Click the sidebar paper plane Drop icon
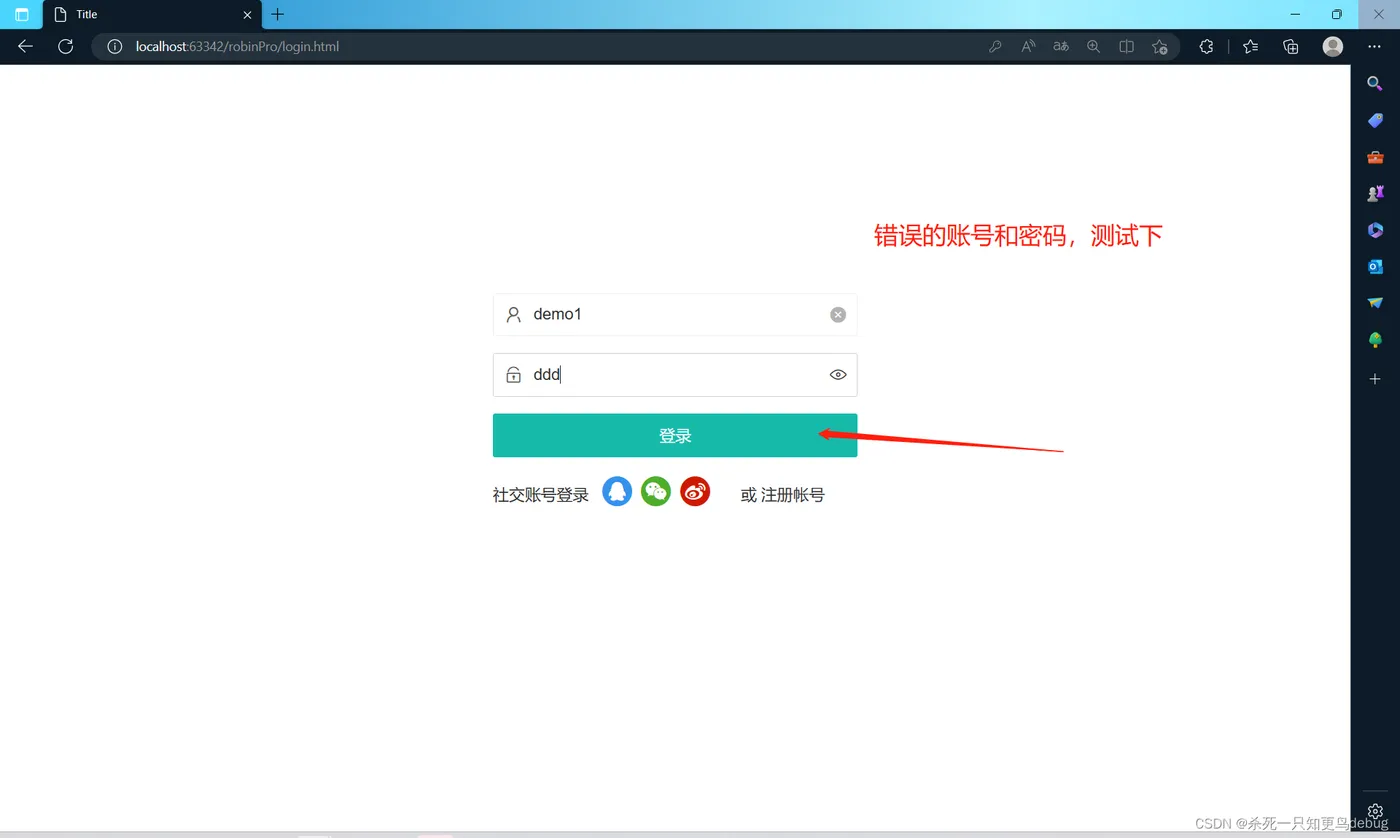The width and height of the screenshot is (1400, 838). [1375, 303]
